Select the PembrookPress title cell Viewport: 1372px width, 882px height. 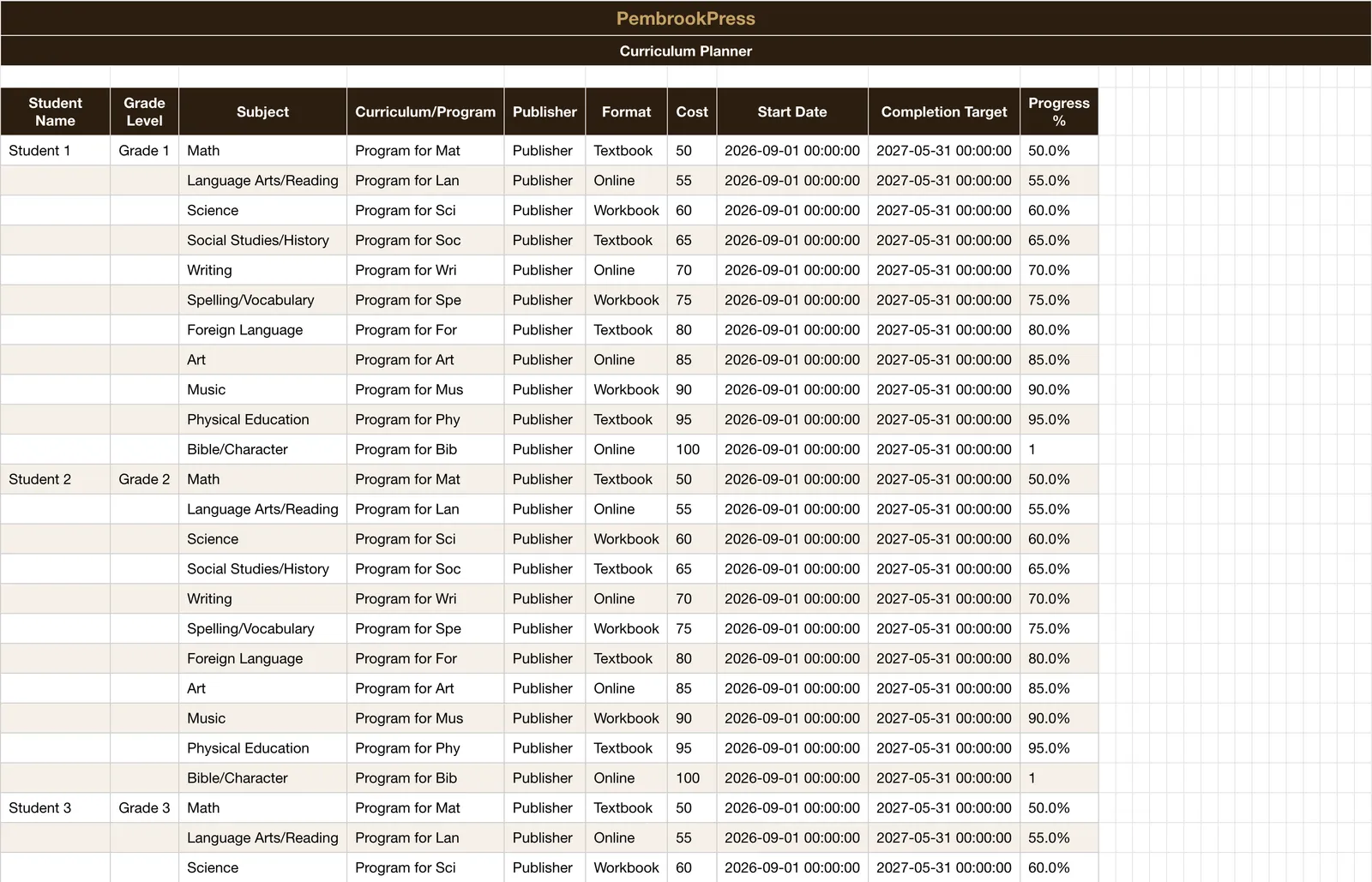pos(686,18)
